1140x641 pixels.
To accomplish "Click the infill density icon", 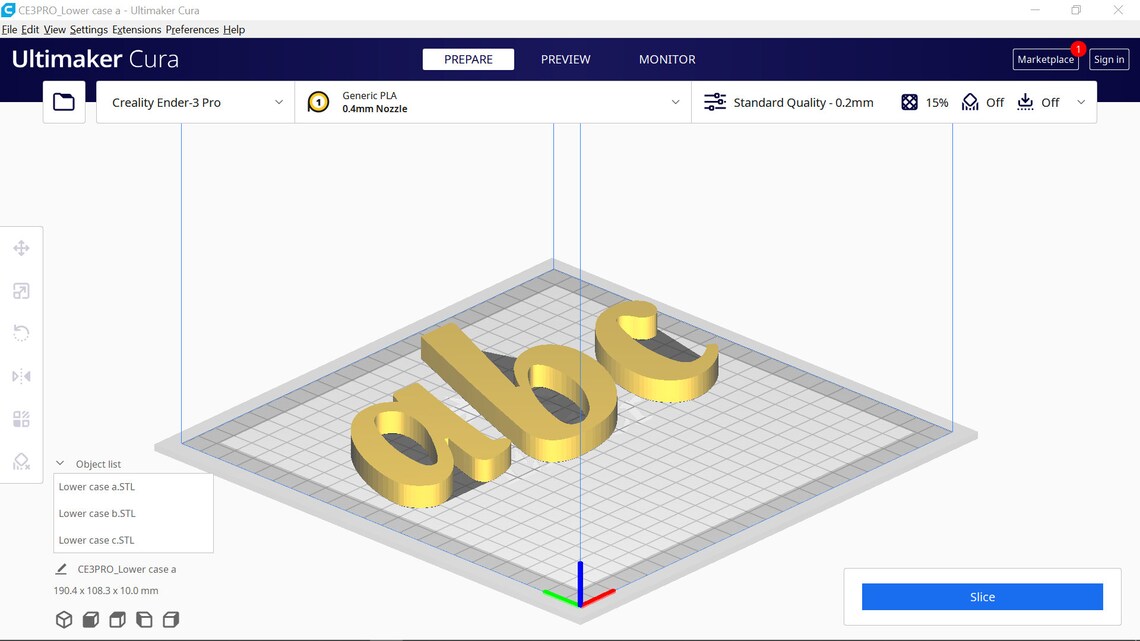I will coord(909,102).
